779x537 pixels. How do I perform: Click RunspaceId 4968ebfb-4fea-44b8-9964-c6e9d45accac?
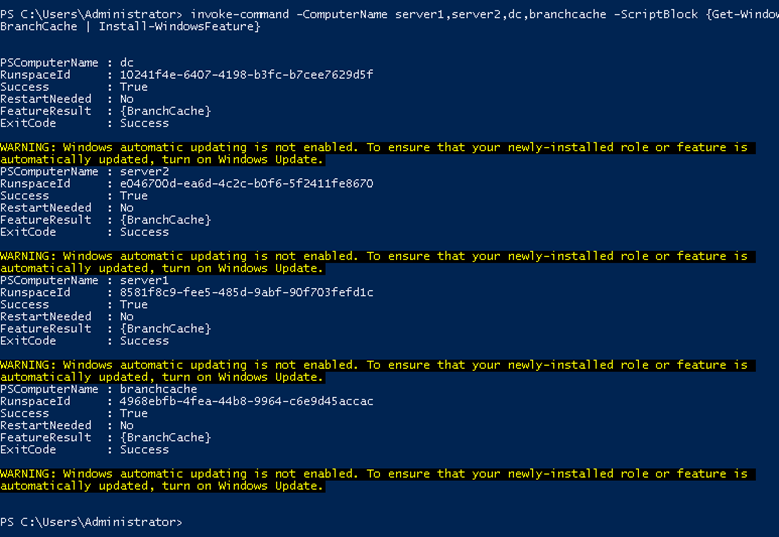pyautogui.click(x=246, y=401)
